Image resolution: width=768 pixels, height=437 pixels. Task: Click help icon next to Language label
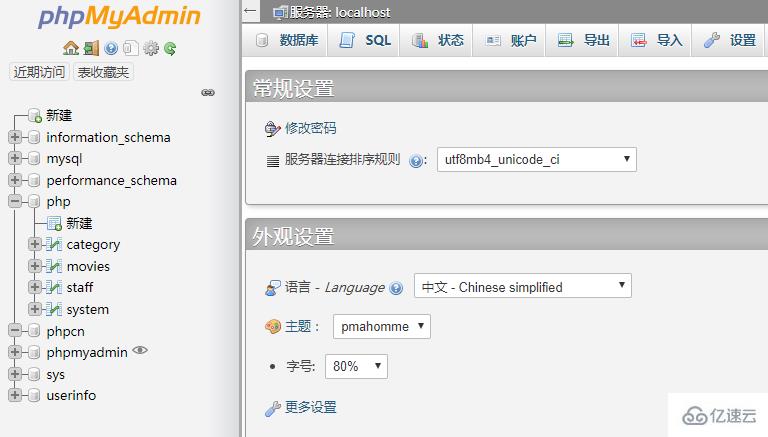pyautogui.click(x=396, y=288)
